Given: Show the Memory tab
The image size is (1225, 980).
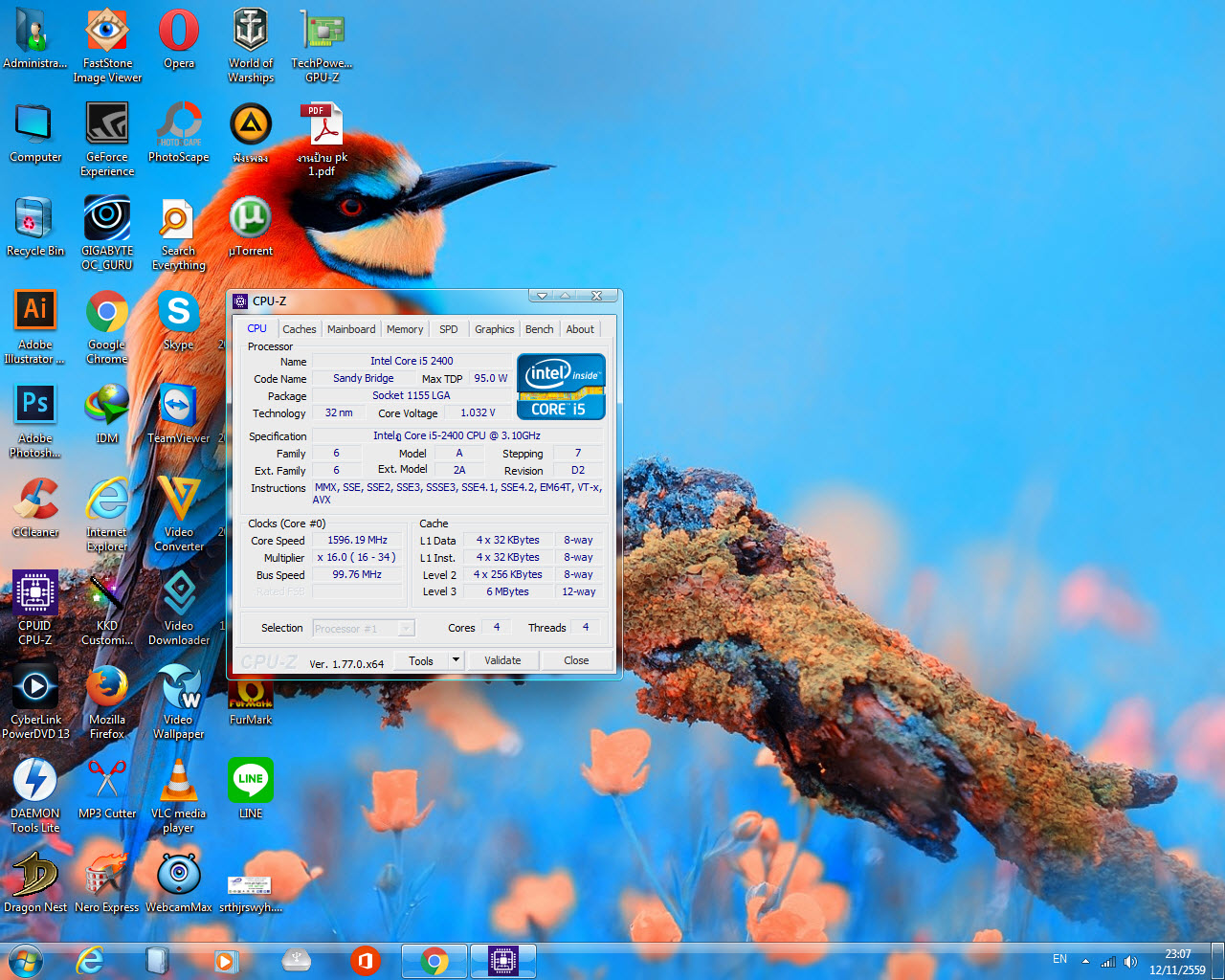Looking at the screenshot, I should pos(405,329).
